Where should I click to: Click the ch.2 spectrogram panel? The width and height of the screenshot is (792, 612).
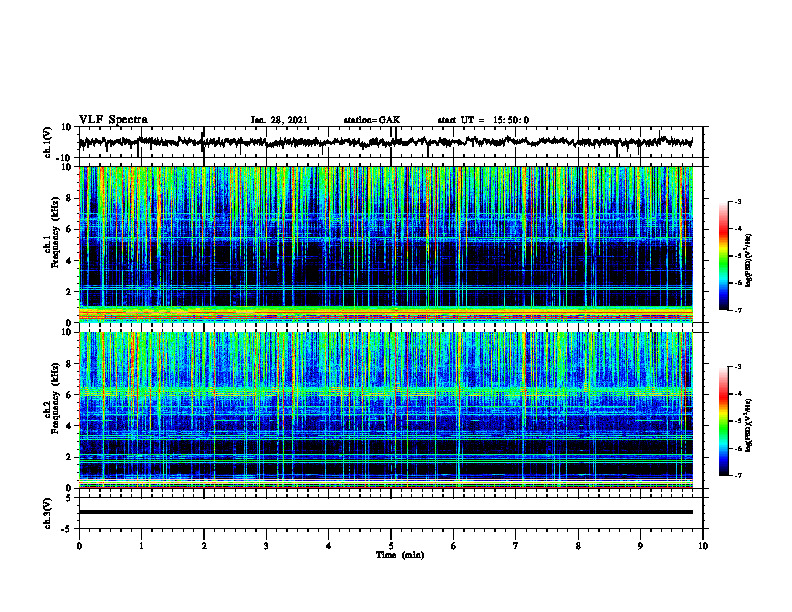click(386, 410)
